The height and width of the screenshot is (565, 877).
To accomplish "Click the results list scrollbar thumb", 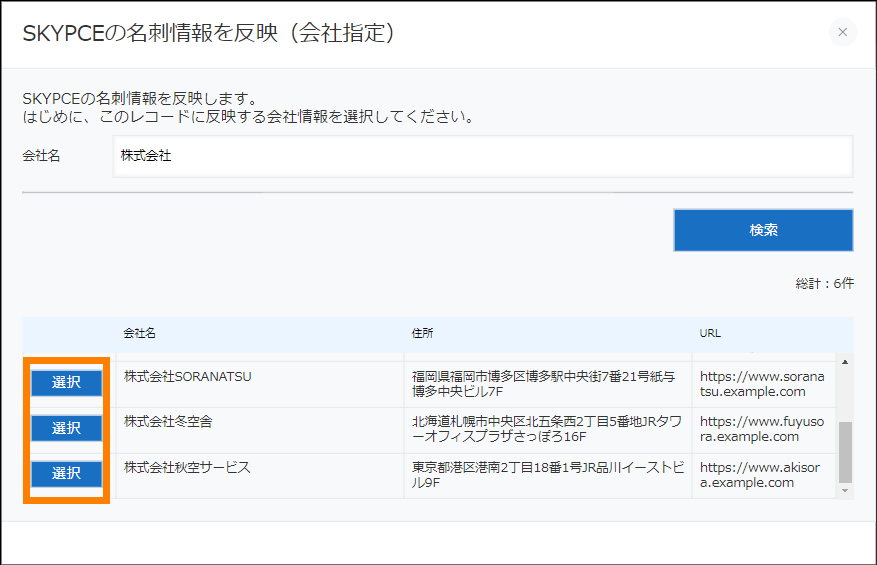I will pos(845,452).
